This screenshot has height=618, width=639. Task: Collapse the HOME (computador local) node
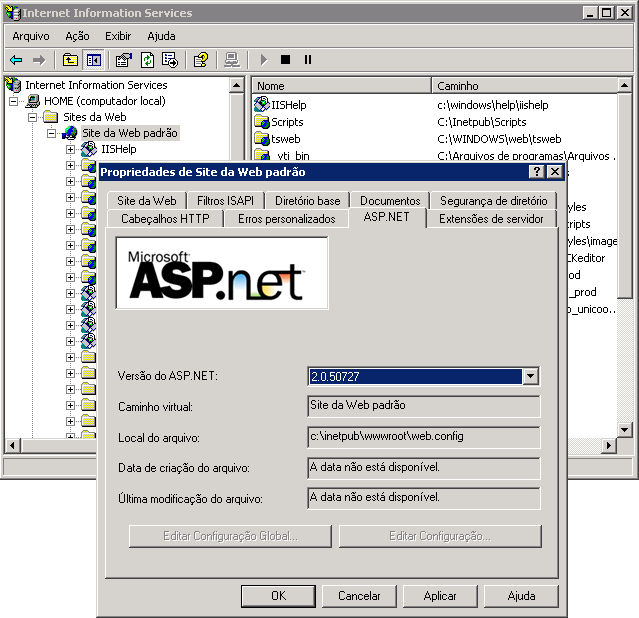(x=14, y=101)
